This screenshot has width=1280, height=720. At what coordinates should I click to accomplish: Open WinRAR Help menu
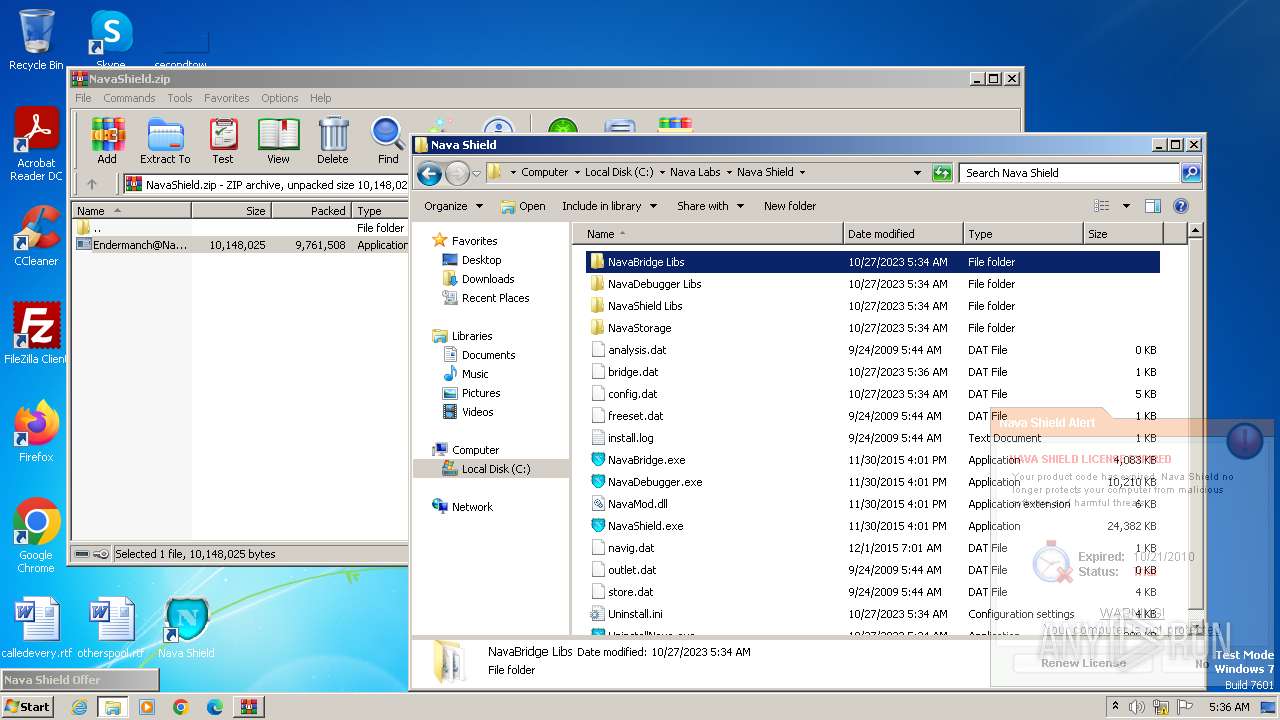coord(320,98)
